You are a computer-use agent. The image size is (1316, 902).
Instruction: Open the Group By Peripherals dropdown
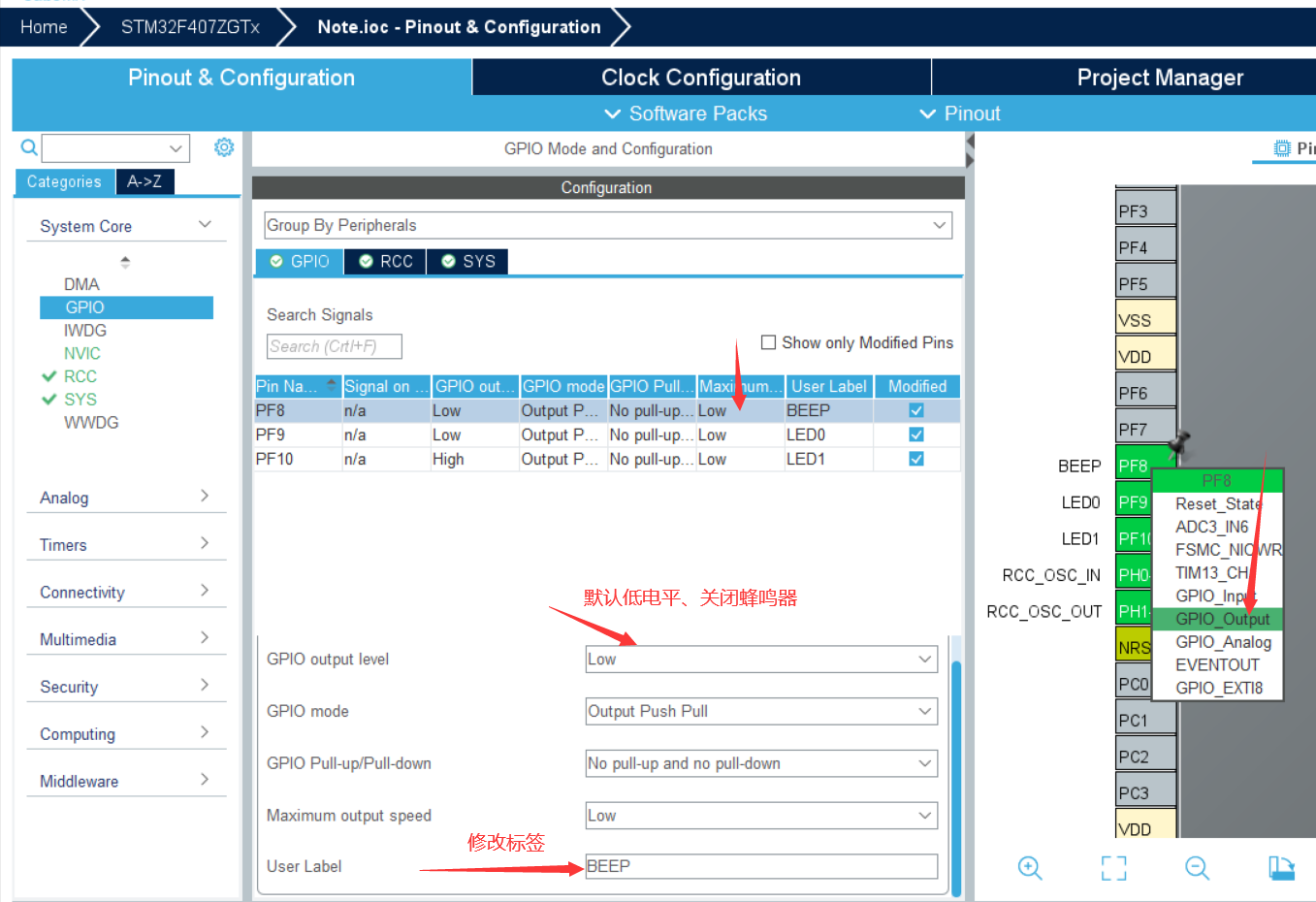coord(608,225)
